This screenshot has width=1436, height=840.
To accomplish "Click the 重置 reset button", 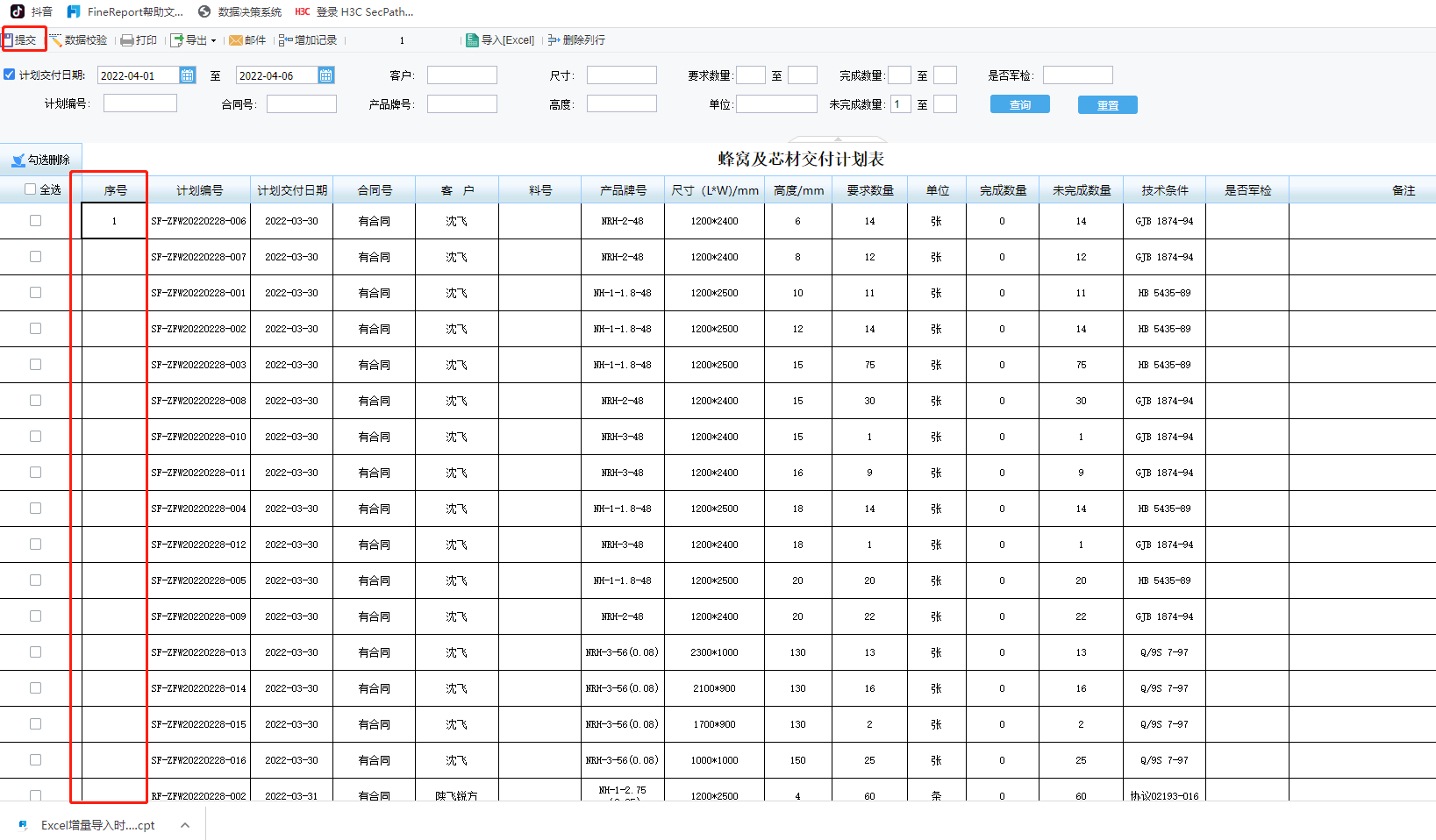I will [1108, 105].
